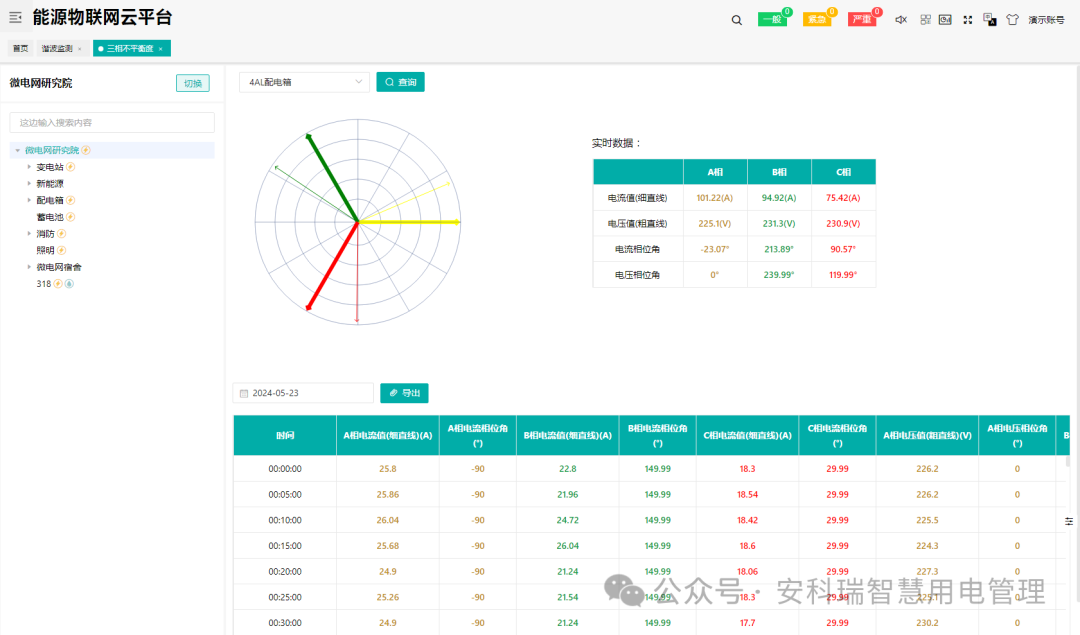
Task: Click lightning icon beside root 微电网研究院
Action: coord(86,150)
